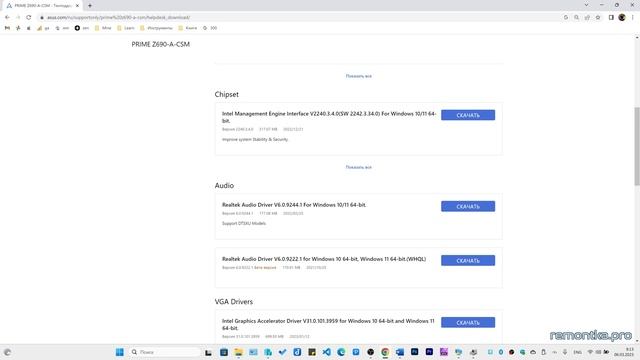Close the PRIME Z690-A-CSM tab

[x=77, y=6]
